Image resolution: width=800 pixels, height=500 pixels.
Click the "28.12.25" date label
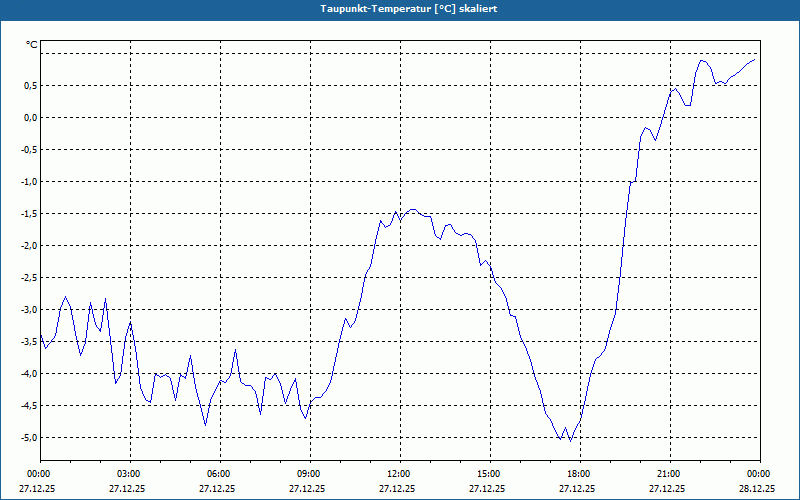pyautogui.click(x=758, y=489)
